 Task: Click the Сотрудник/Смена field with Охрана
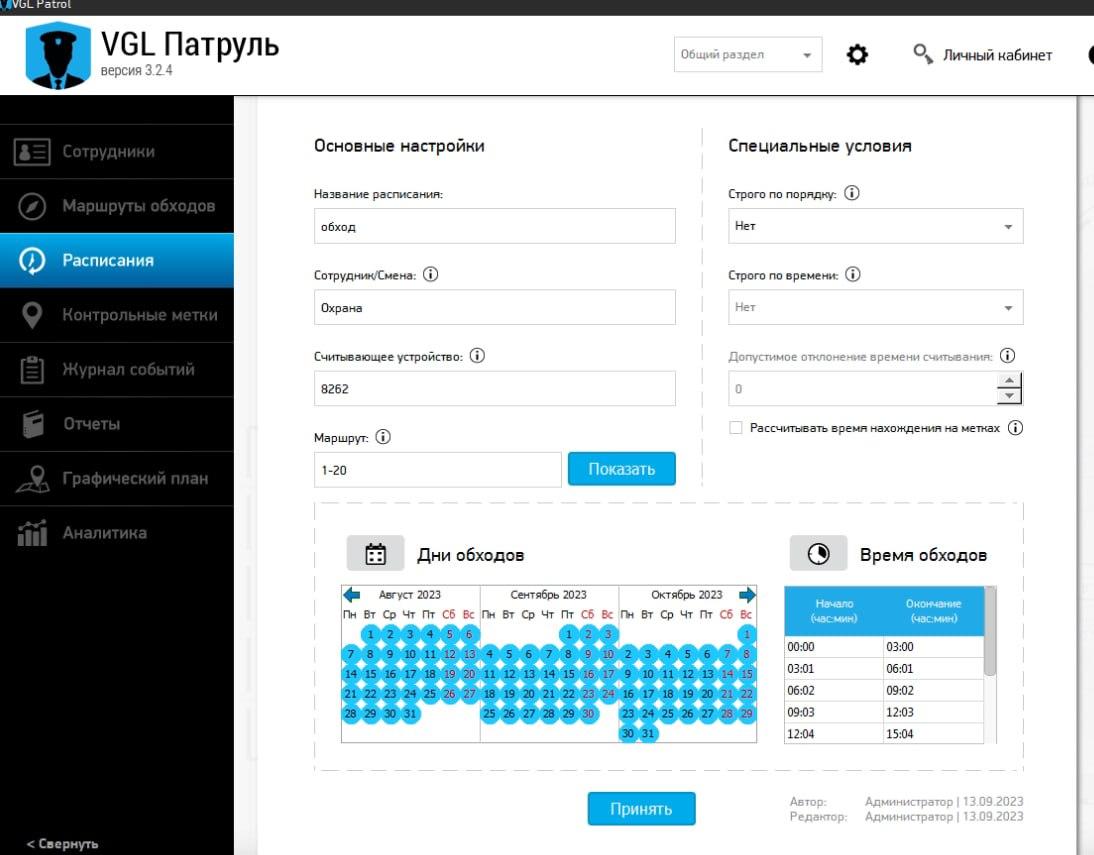pos(495,307)
